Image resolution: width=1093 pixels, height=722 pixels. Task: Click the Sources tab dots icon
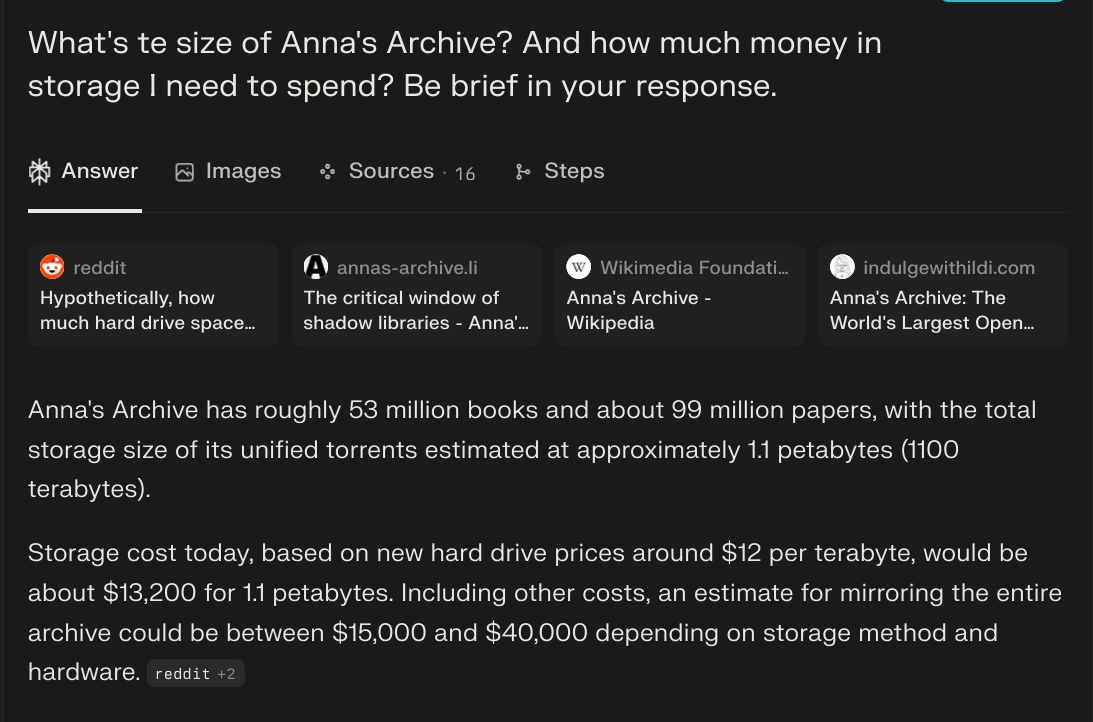point(327,171)
